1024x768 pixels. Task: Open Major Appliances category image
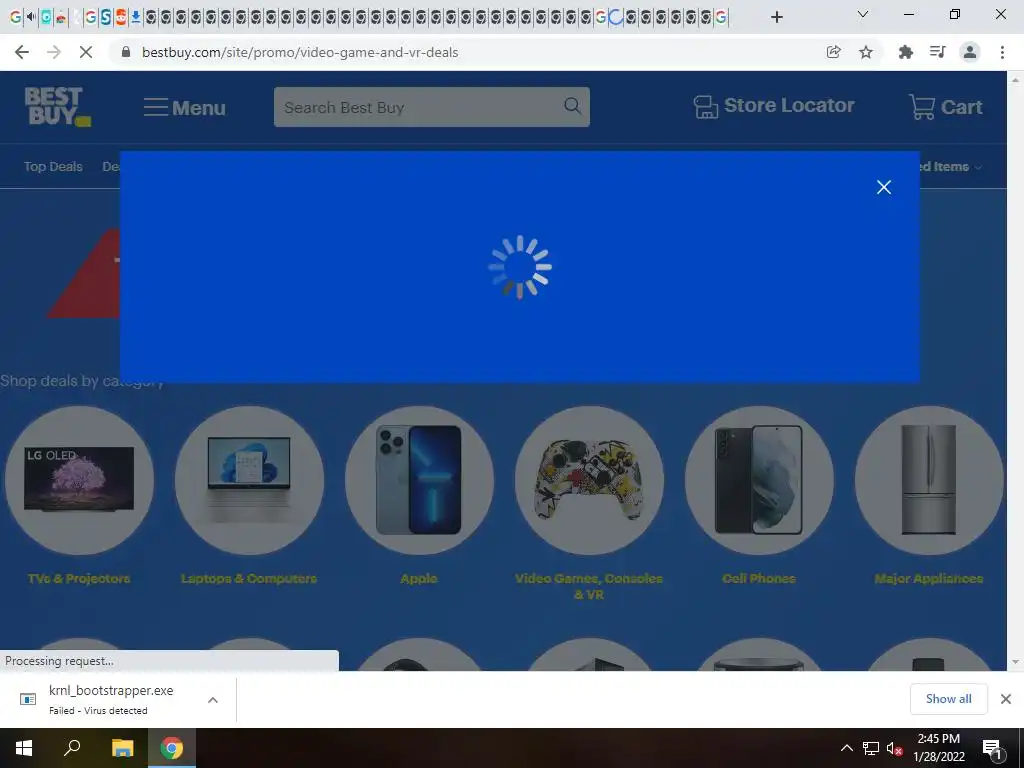pyautogui.click(x=929, y=480)
